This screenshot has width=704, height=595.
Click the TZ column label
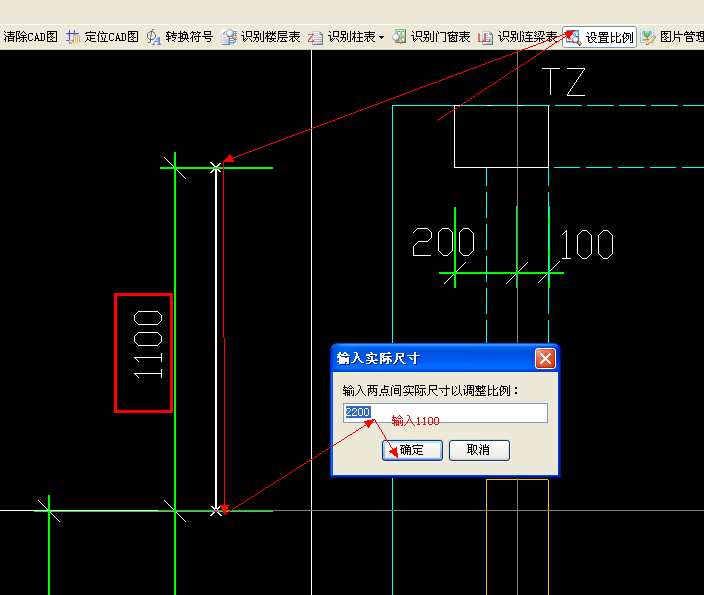(x=564, y=82)
